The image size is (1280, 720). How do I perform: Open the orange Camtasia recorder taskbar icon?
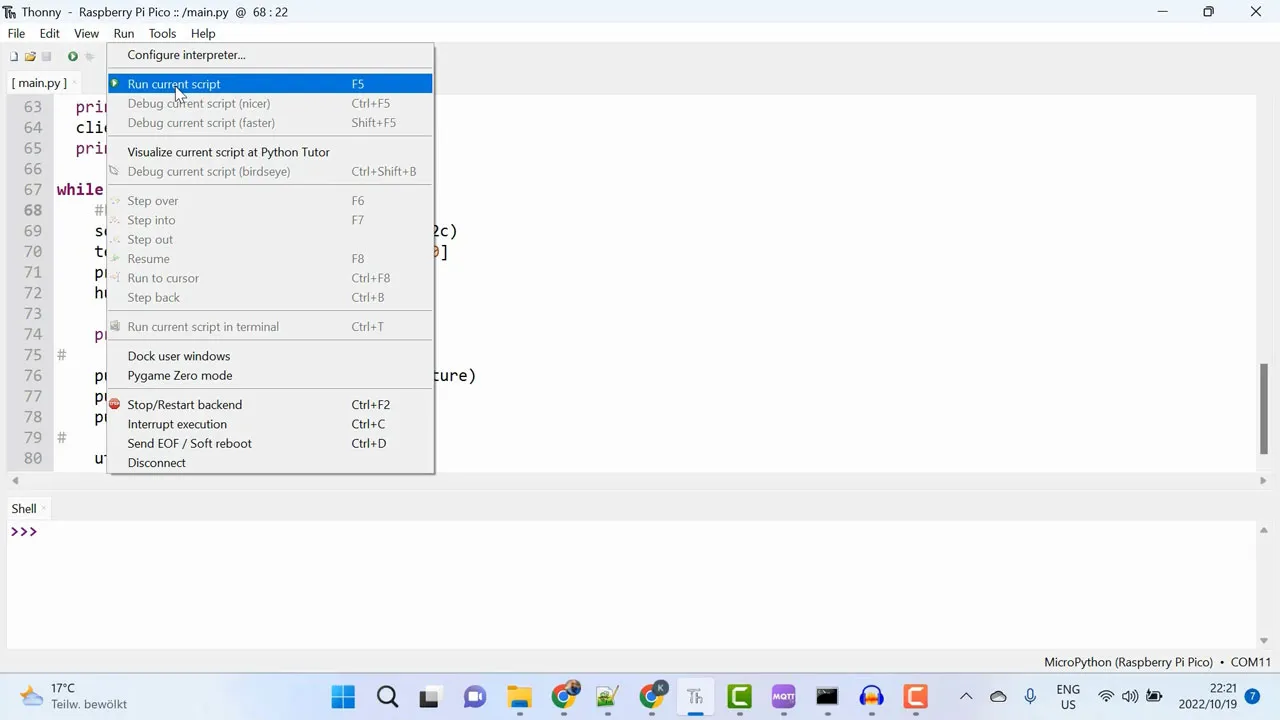coord(915,697)
